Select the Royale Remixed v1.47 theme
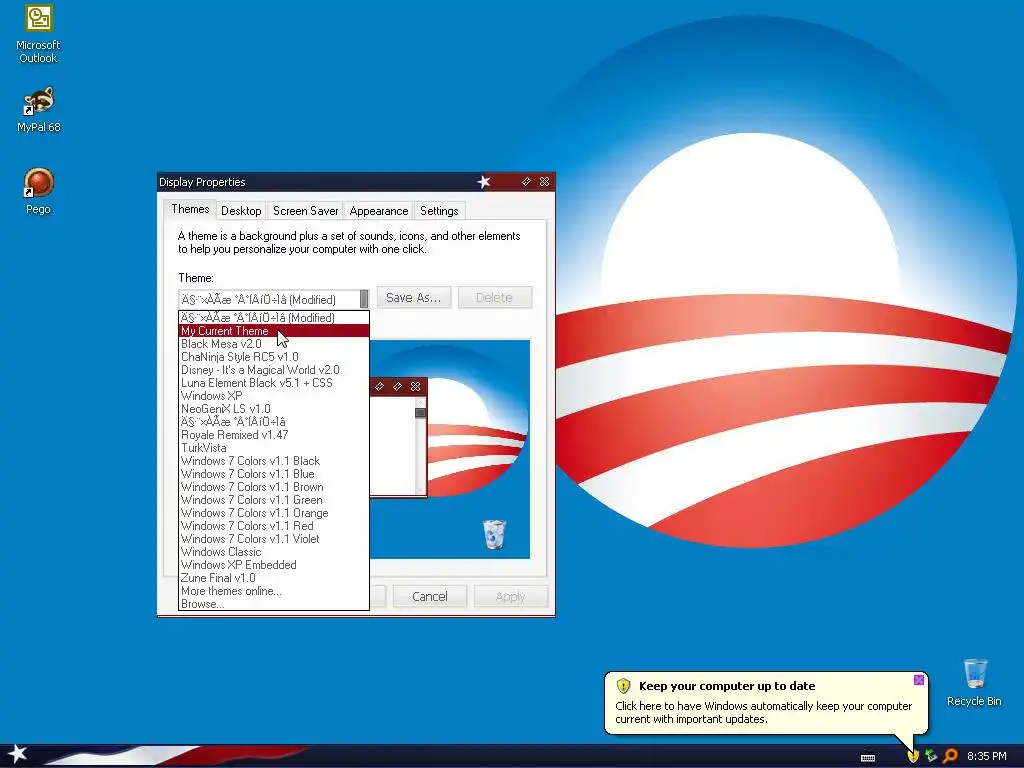Image resolution: width=1024 pixels, height=768 pixels. coord(274,435)
